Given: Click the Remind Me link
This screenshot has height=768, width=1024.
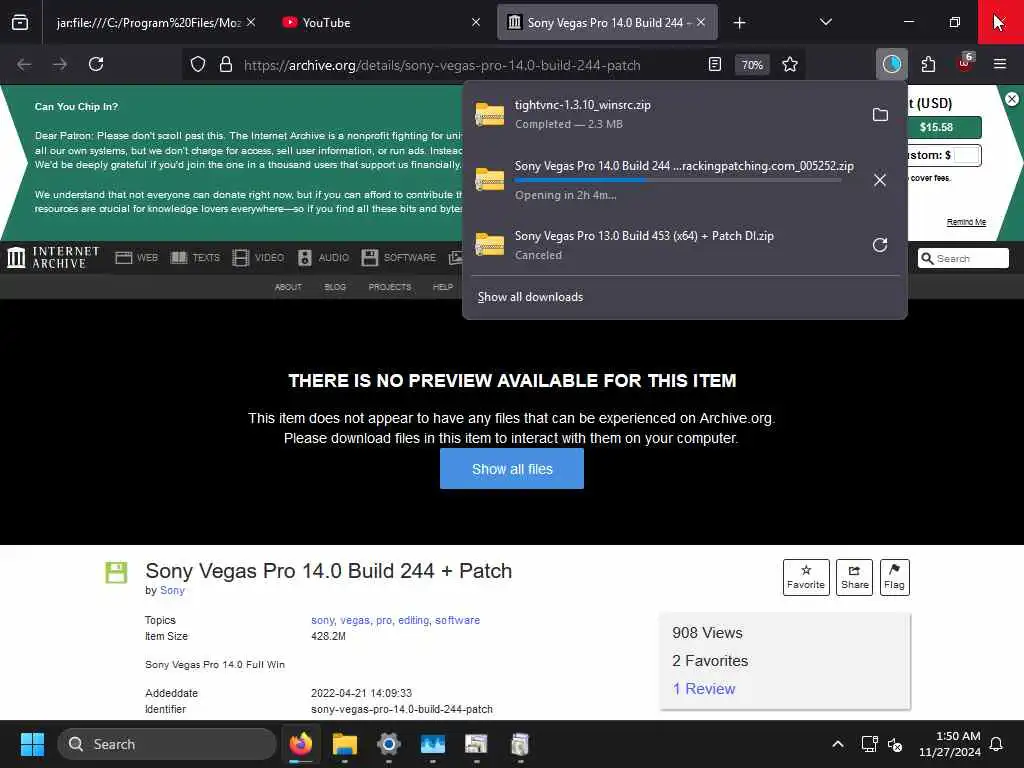Looking at the screenshot, I should pyautogui.click(x=966, y=222).
